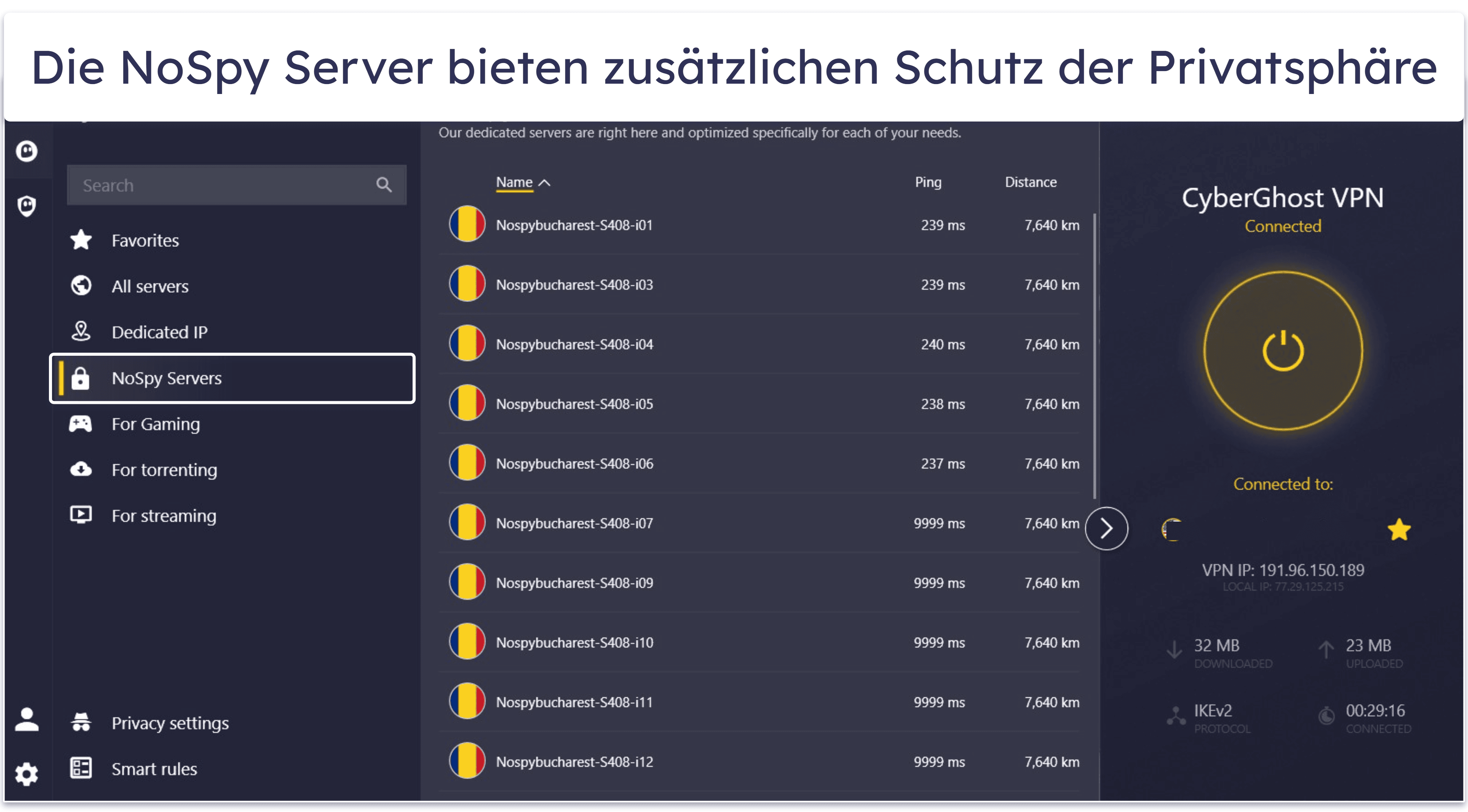Image resolution: width=1468 pixels, height=812 pixels.
Task: Toggle the VPN power button off
Action: tap(1283, 351)
